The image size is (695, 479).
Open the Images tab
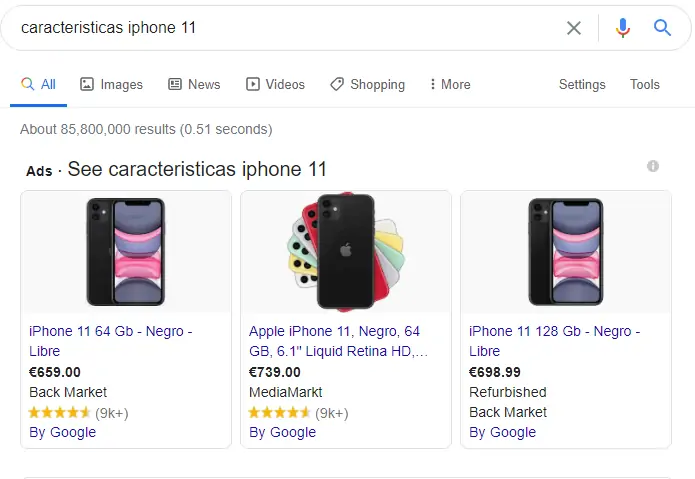point(111,85)
